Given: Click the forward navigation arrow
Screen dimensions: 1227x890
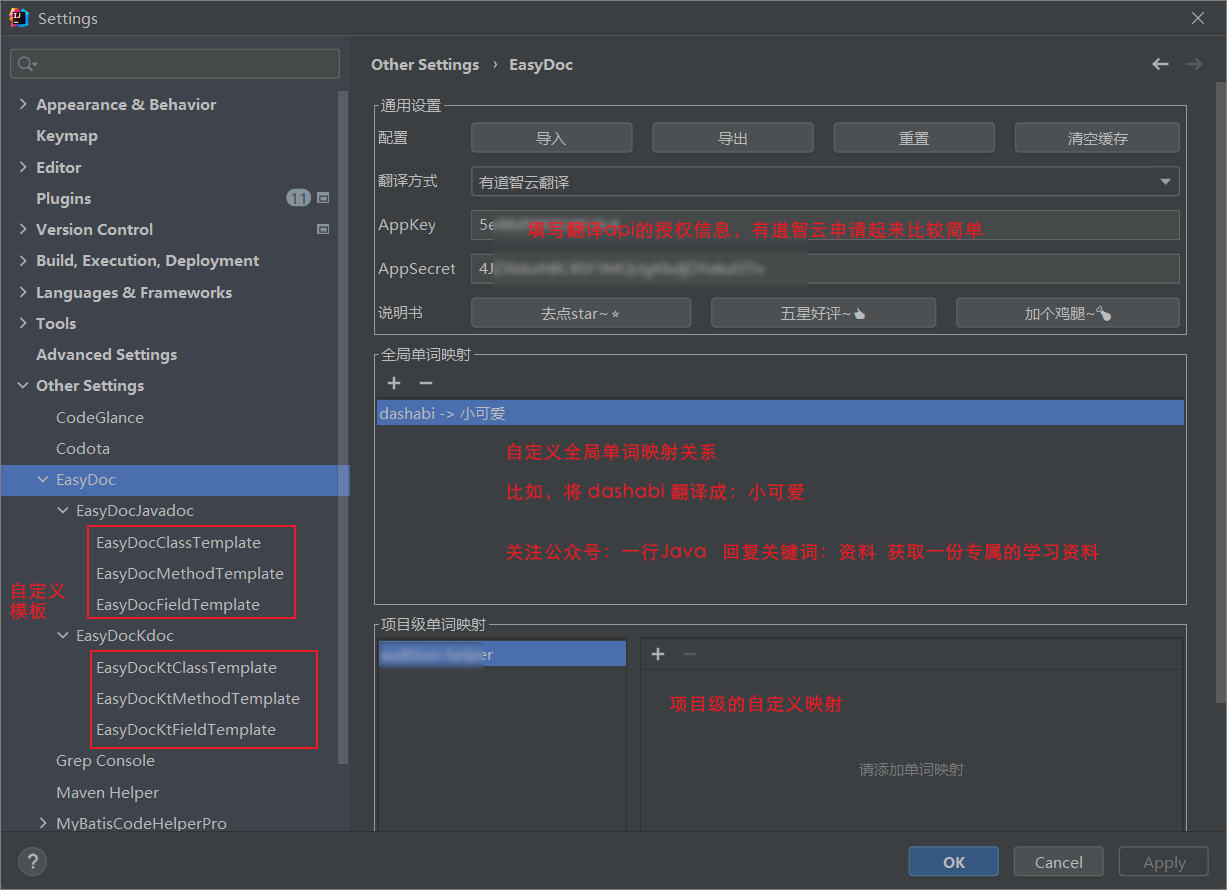Looking at the screenshot, I should pyautogui.click(x=1194, y=64).
